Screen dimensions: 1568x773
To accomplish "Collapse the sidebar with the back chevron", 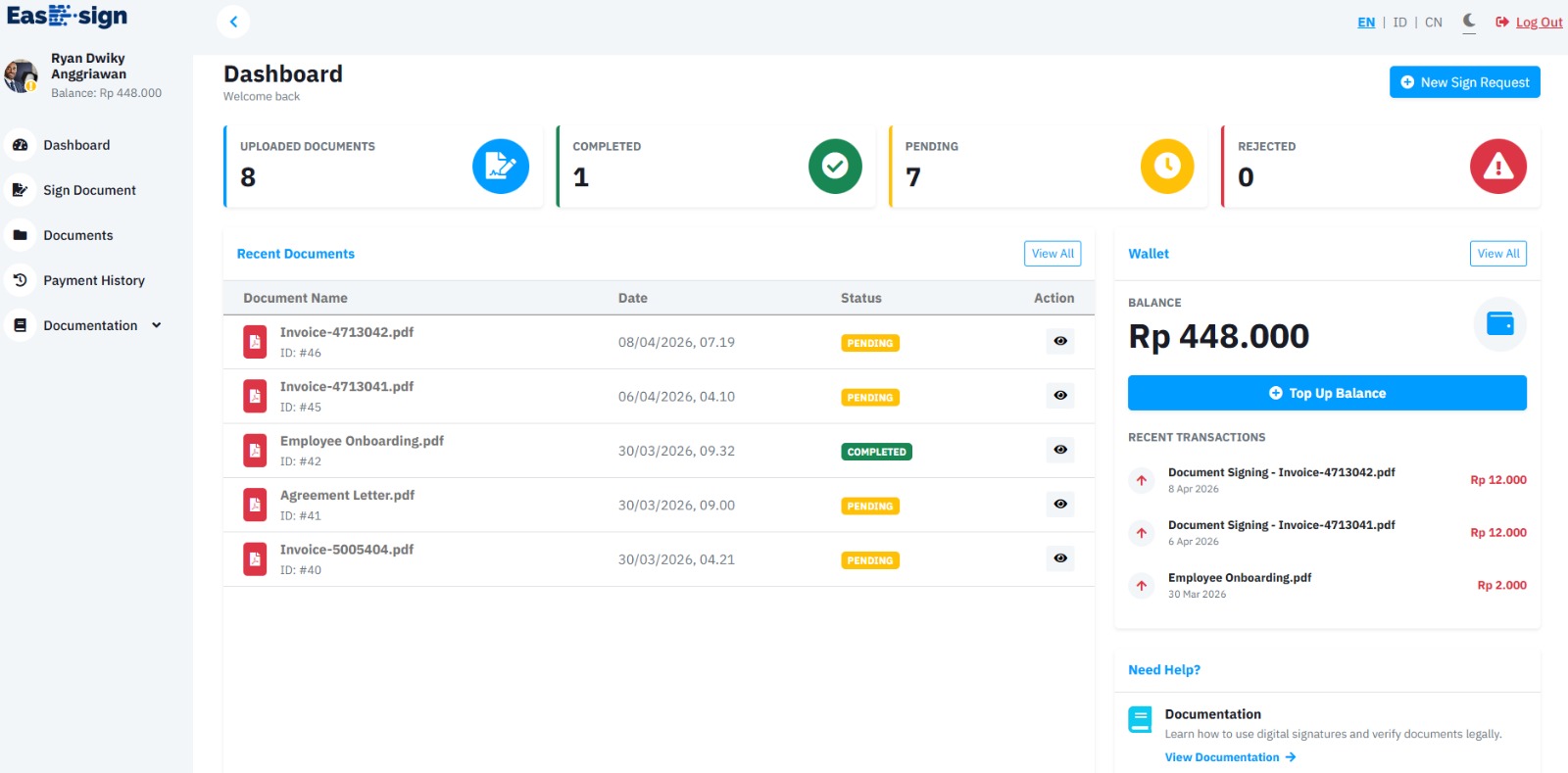I will (233, 22).
